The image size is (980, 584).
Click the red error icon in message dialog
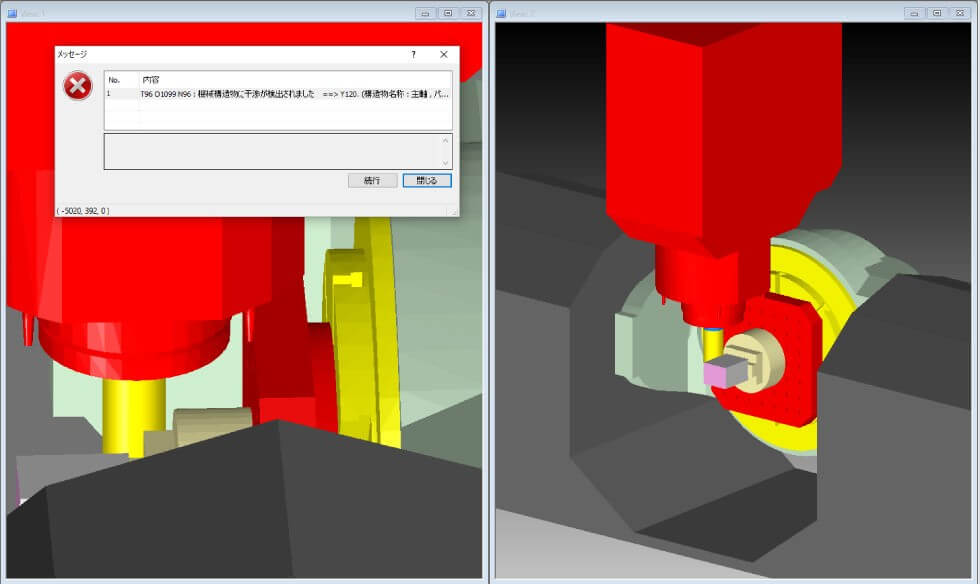(78, 87)
